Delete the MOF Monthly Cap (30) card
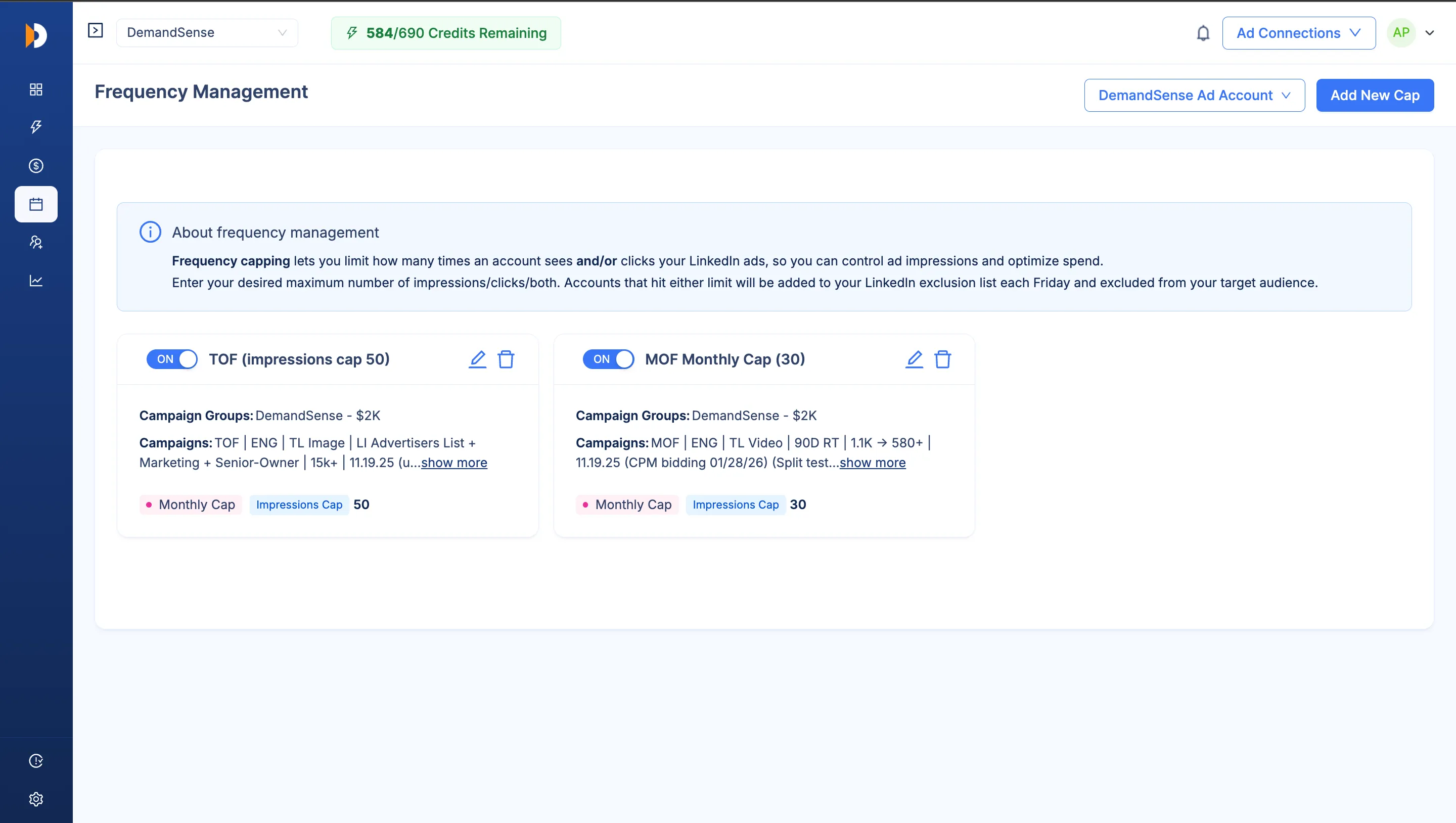 pyautogui.click(x=942, y=359)
